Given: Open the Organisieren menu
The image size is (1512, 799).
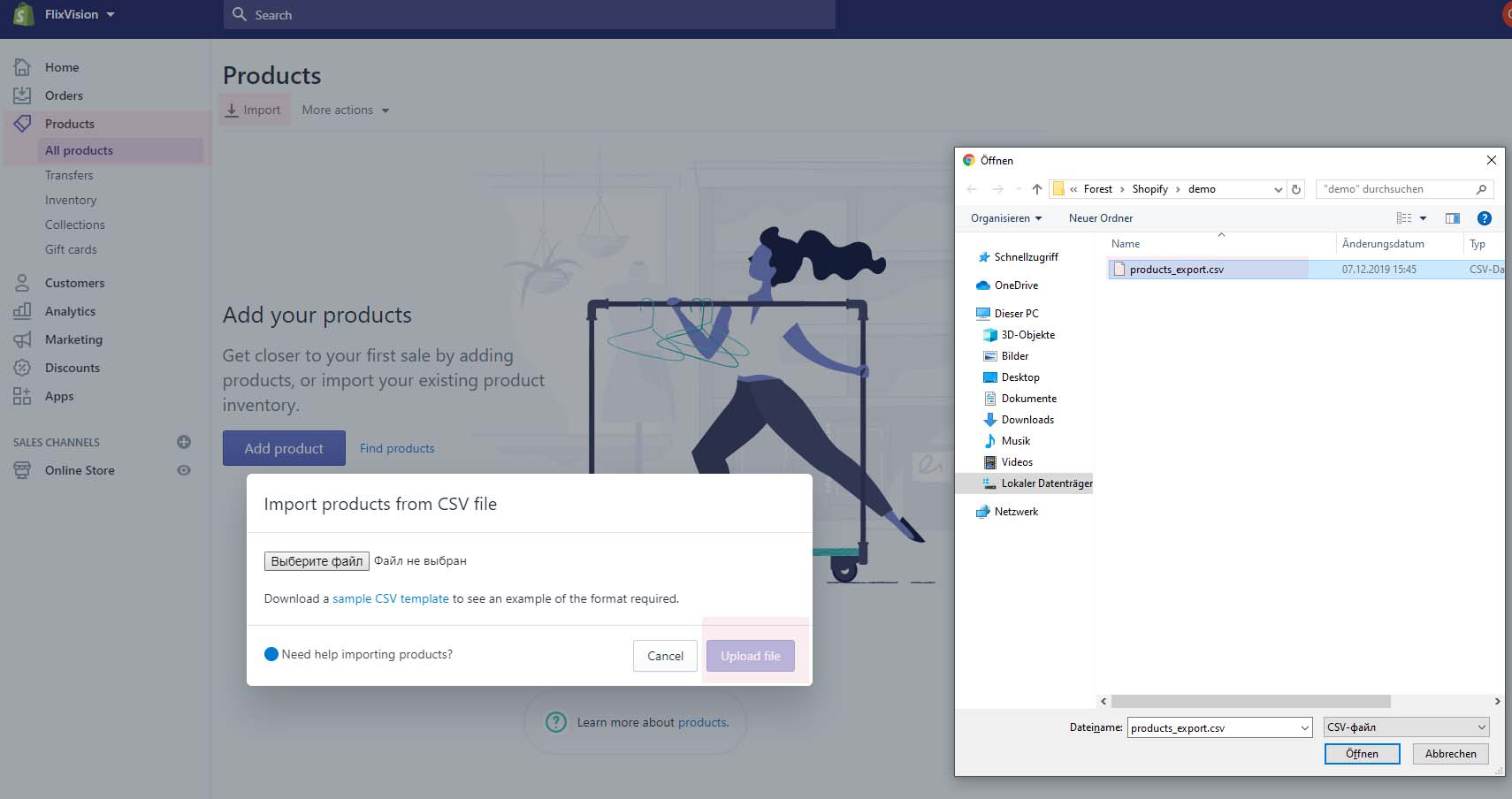Looking at the screenshot, I should pos(1005,218).
